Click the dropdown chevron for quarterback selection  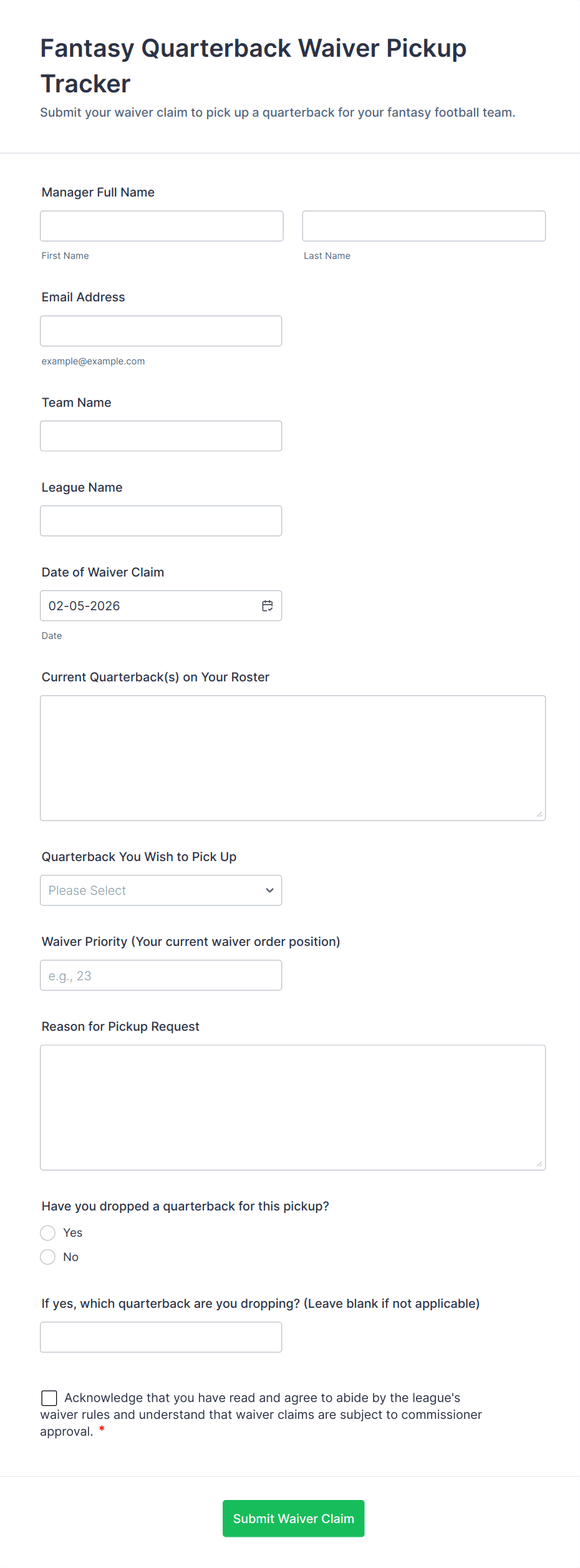269,890
